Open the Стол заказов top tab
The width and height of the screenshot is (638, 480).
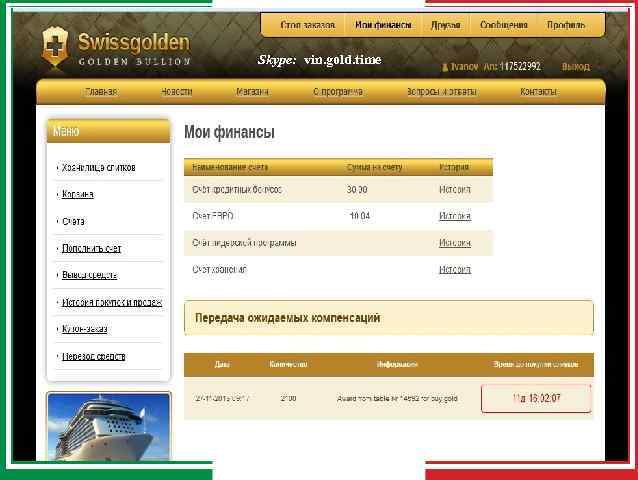308,25
